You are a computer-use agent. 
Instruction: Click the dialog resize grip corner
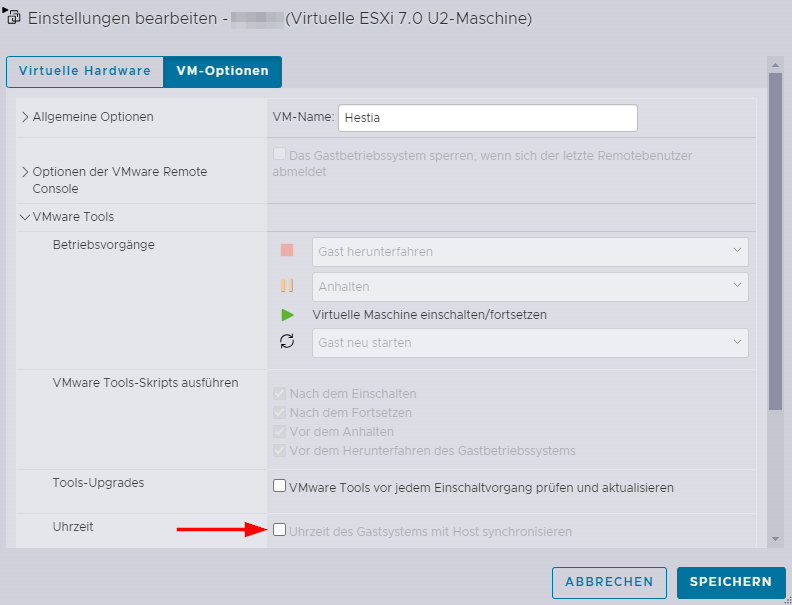[x=787, y=600]
